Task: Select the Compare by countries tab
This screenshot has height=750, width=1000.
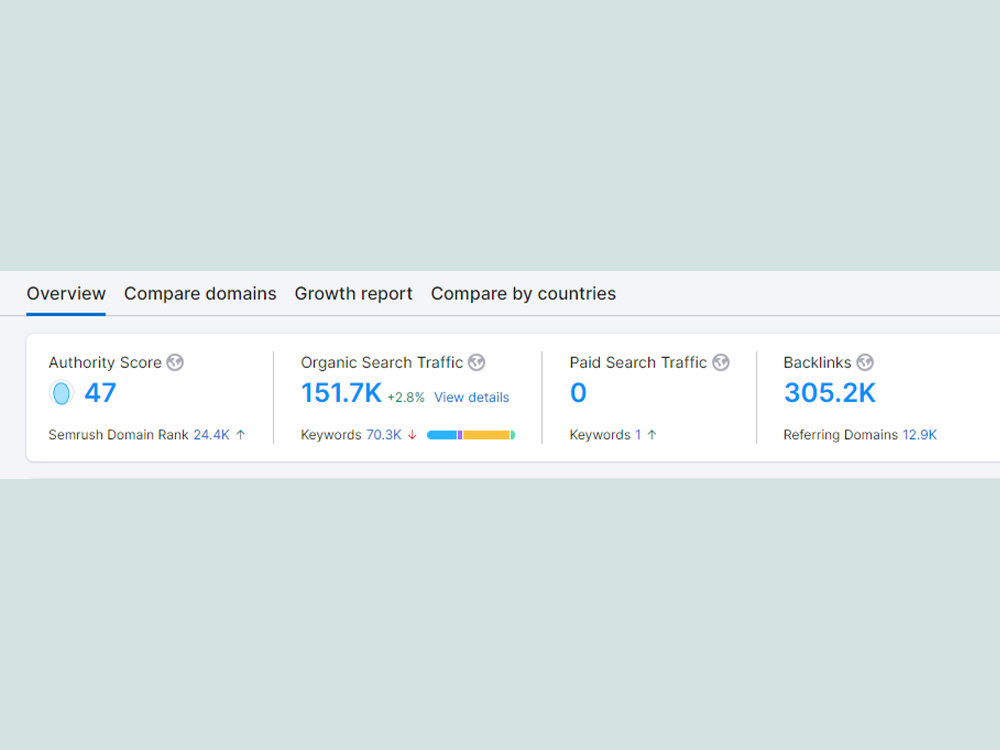Action: point(524,294)
